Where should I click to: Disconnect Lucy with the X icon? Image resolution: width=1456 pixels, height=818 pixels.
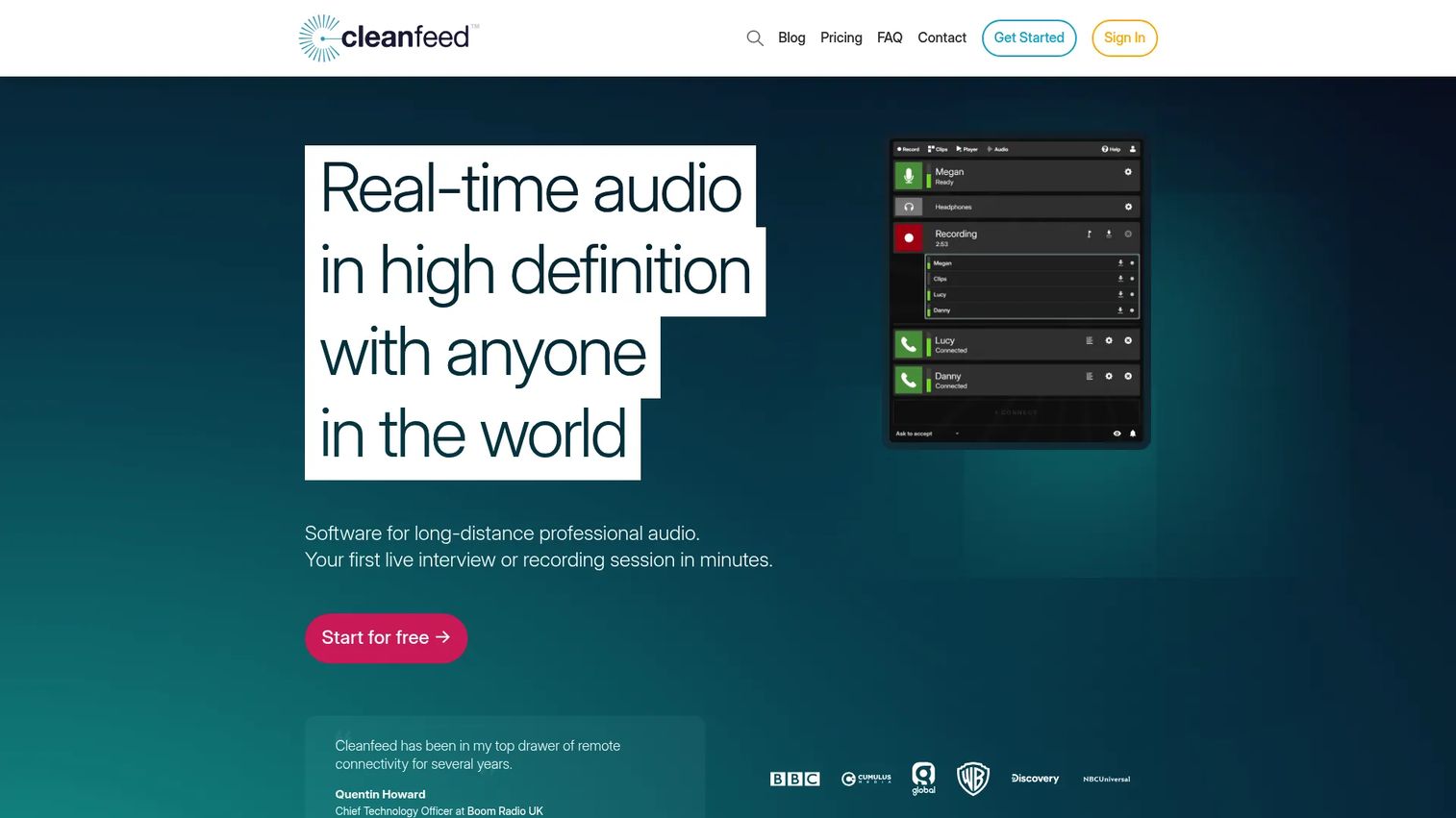click(x=1128, y=340)
